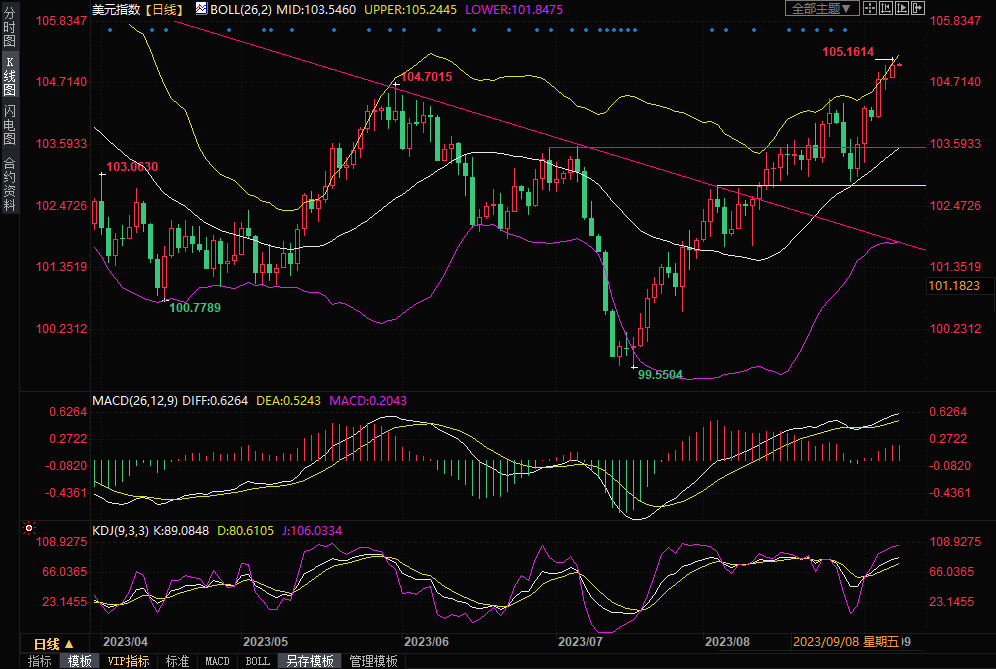Apply the MACD template button
This screenshot has height=669, width=996.
pyautogui.click(x=217, y=661)
